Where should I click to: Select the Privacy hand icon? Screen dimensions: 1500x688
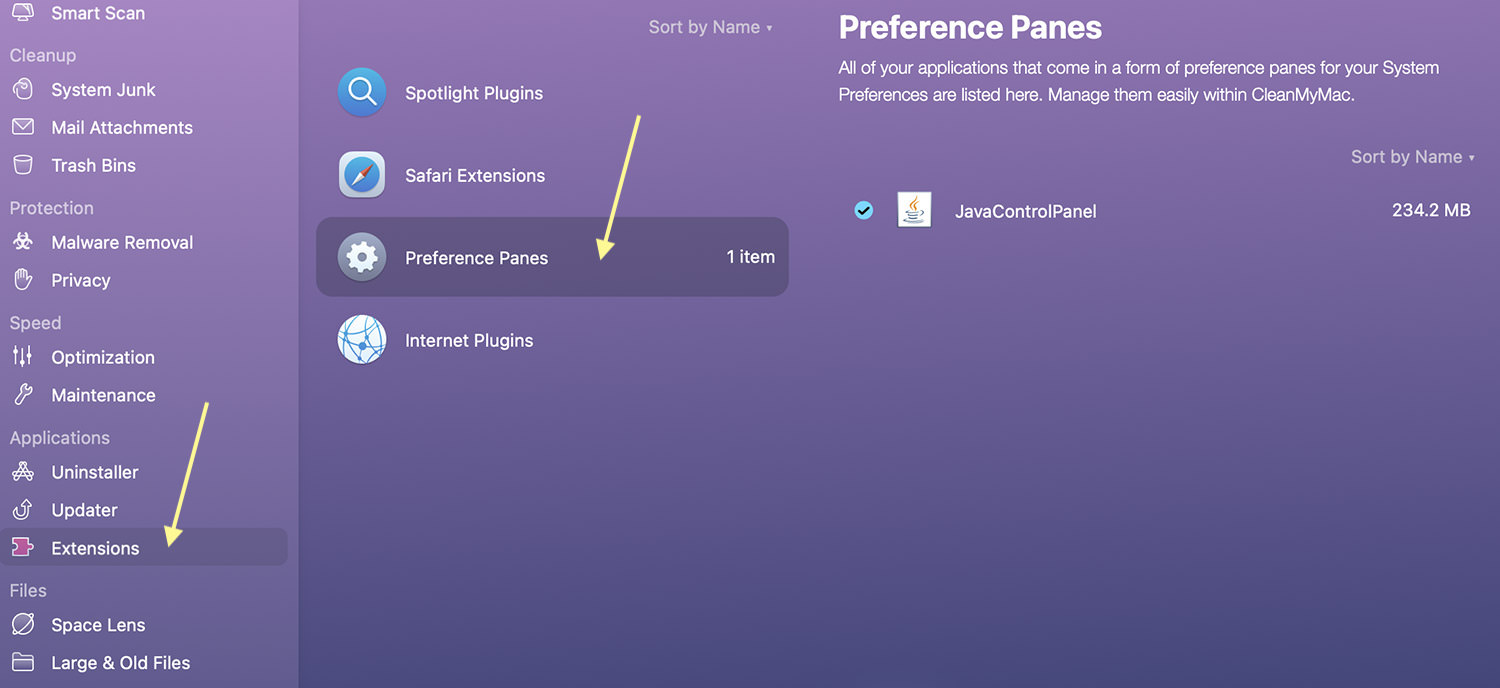22,280
